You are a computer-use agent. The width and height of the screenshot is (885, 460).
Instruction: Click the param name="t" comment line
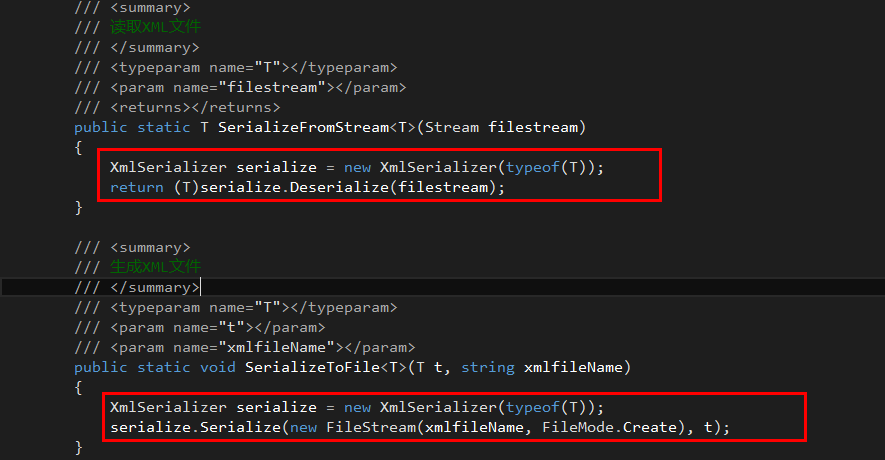tap(200, 327)
